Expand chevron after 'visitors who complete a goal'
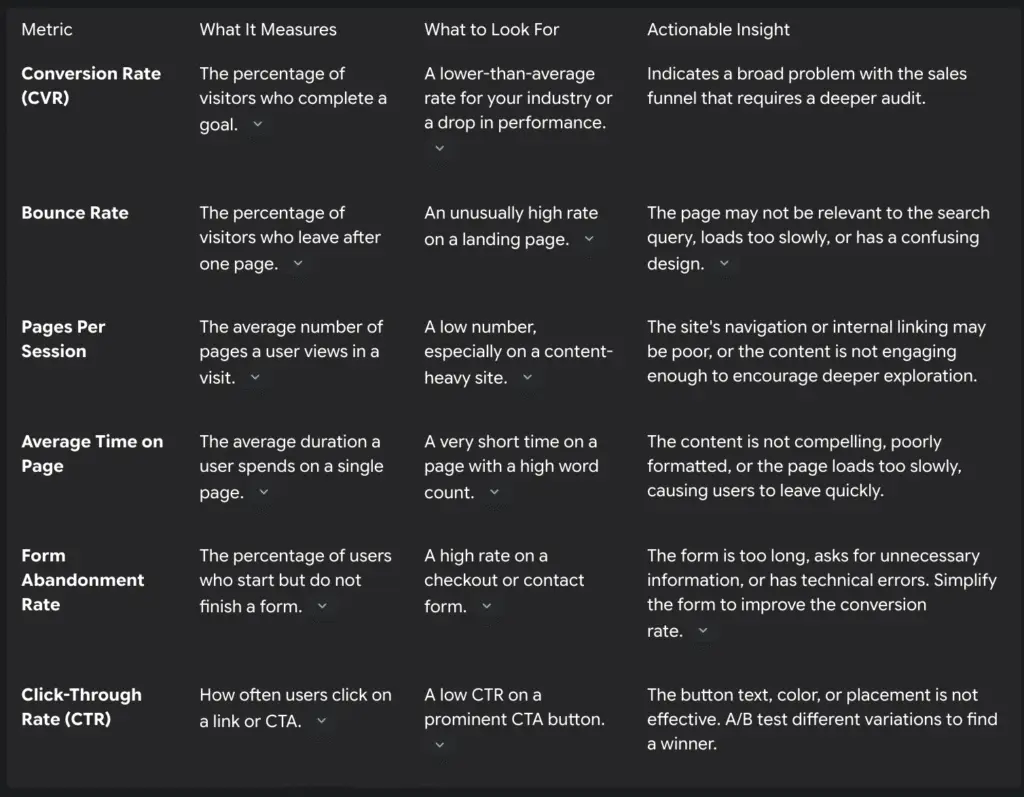This screenshot has height=797, width=1024. coord(258,124)
